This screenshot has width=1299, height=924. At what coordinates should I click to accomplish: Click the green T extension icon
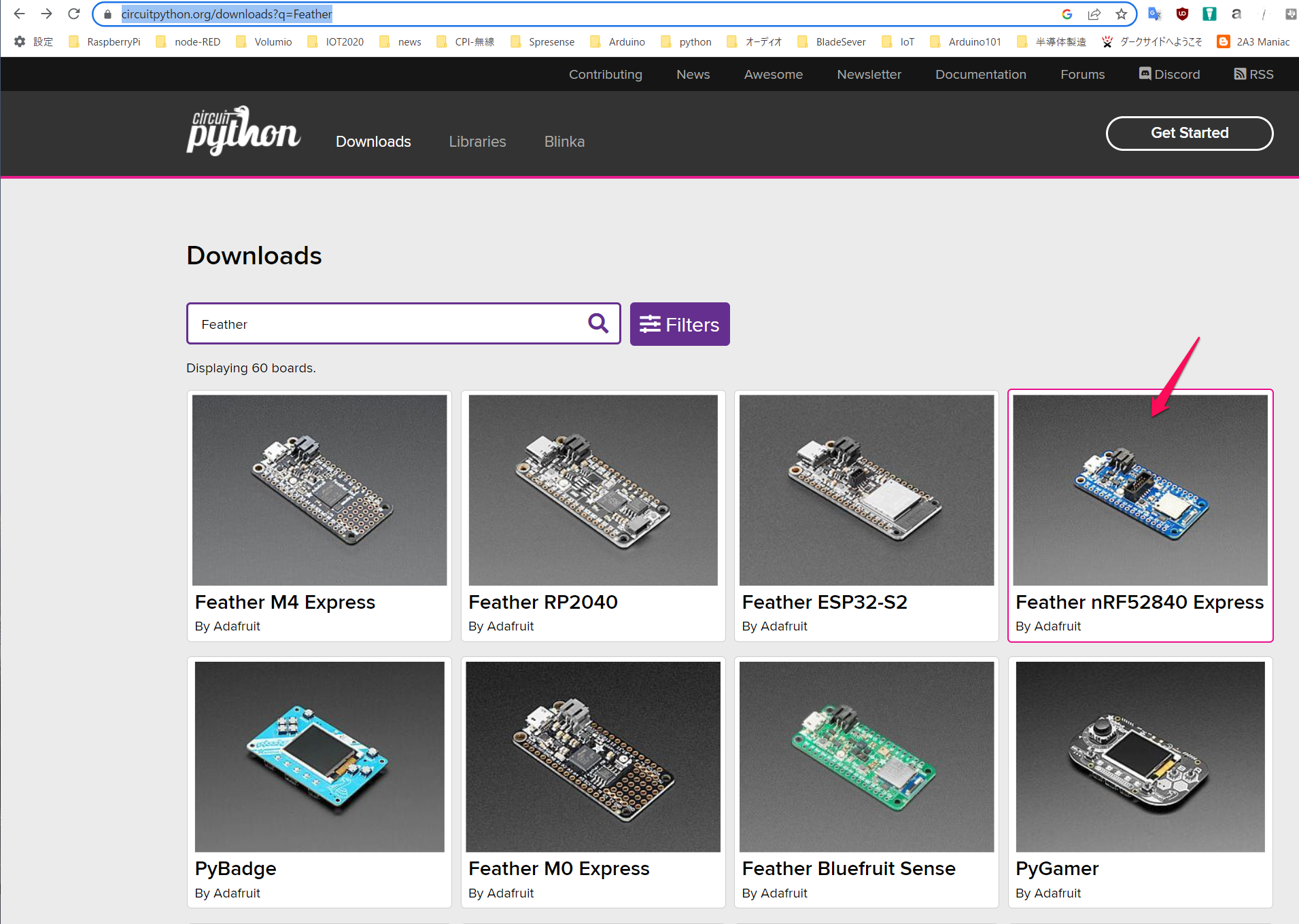click(x=1209, y=14)
